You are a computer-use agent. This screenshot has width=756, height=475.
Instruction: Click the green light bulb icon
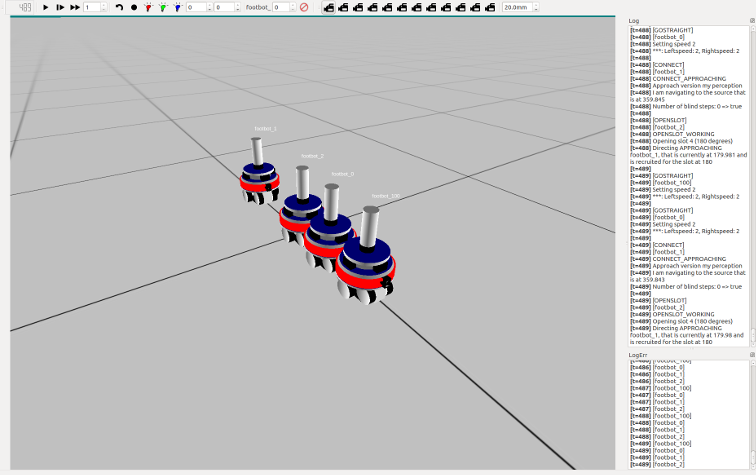click(162, 7)
